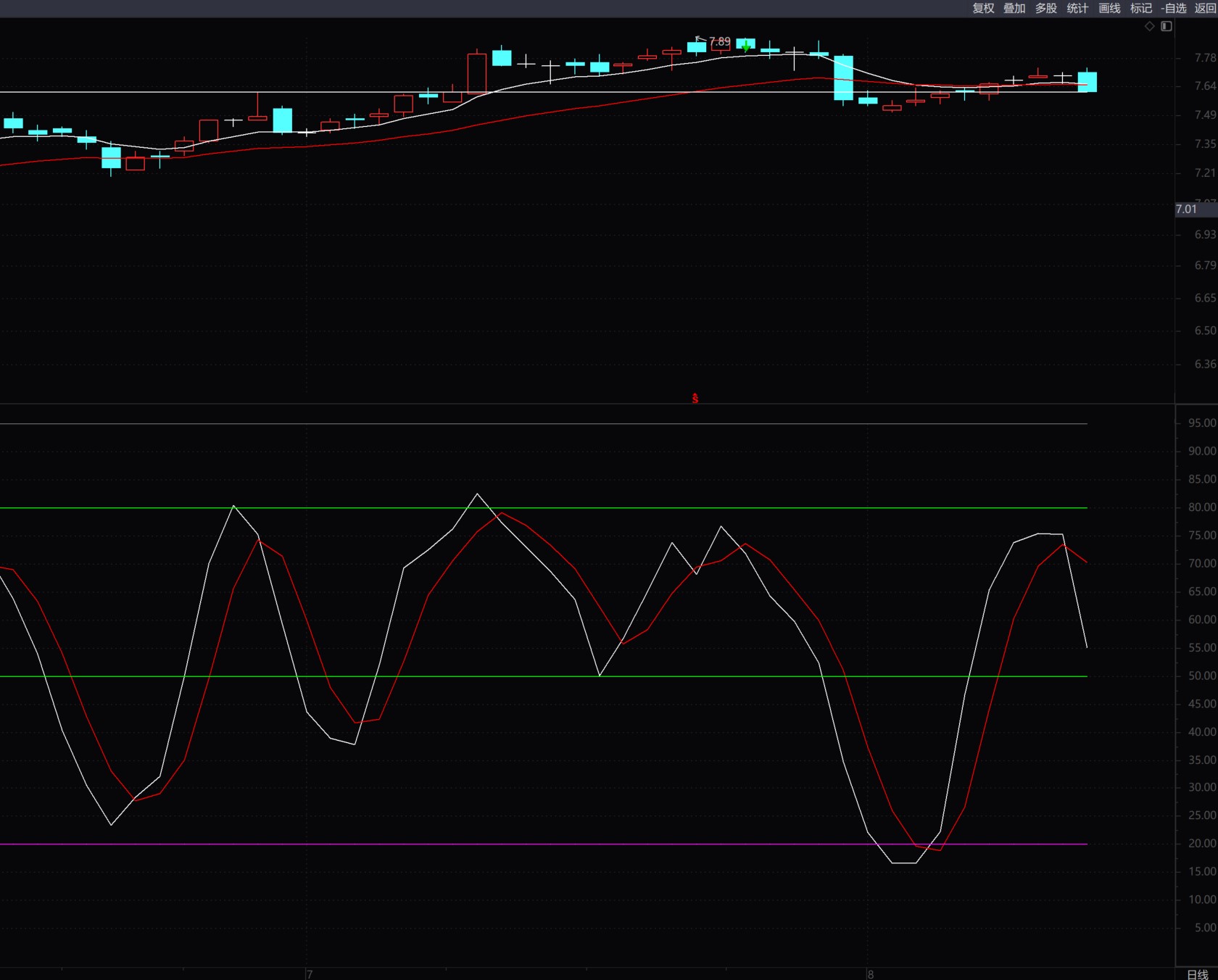
Task: Click the 20.00 indicator axis label
Action: (x=1202, y=844)
